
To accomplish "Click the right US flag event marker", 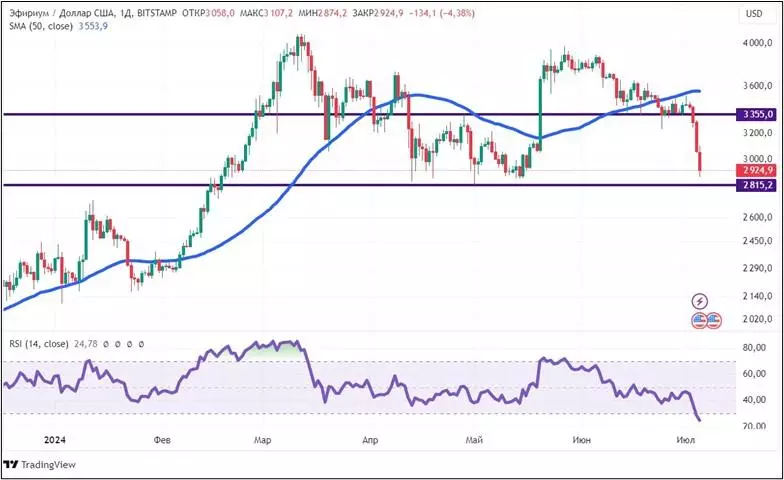I will (x=713, y=321).
